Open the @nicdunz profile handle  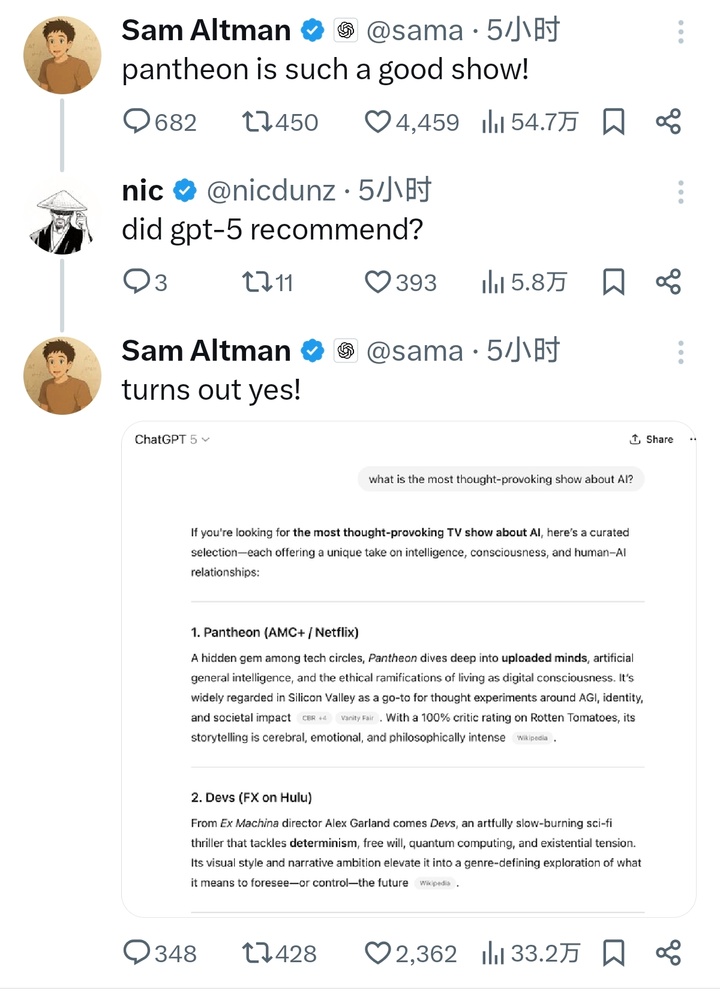[x=271, y=191]
